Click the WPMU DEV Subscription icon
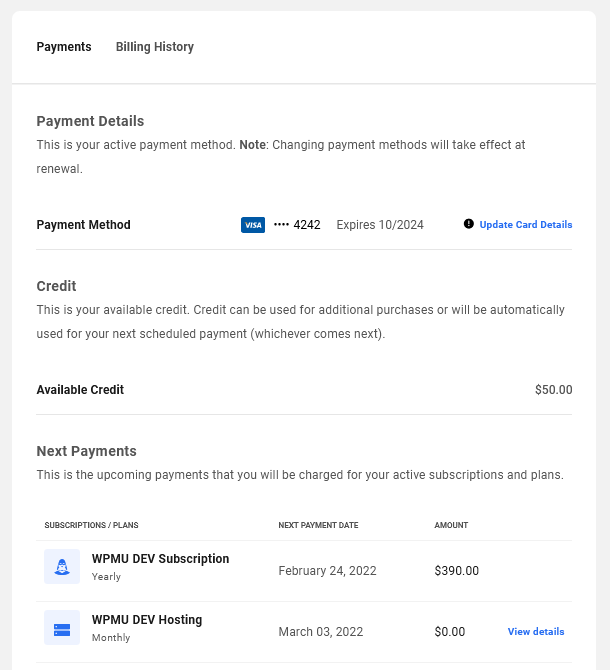This screenshot has width=610, height=670. 62,567
